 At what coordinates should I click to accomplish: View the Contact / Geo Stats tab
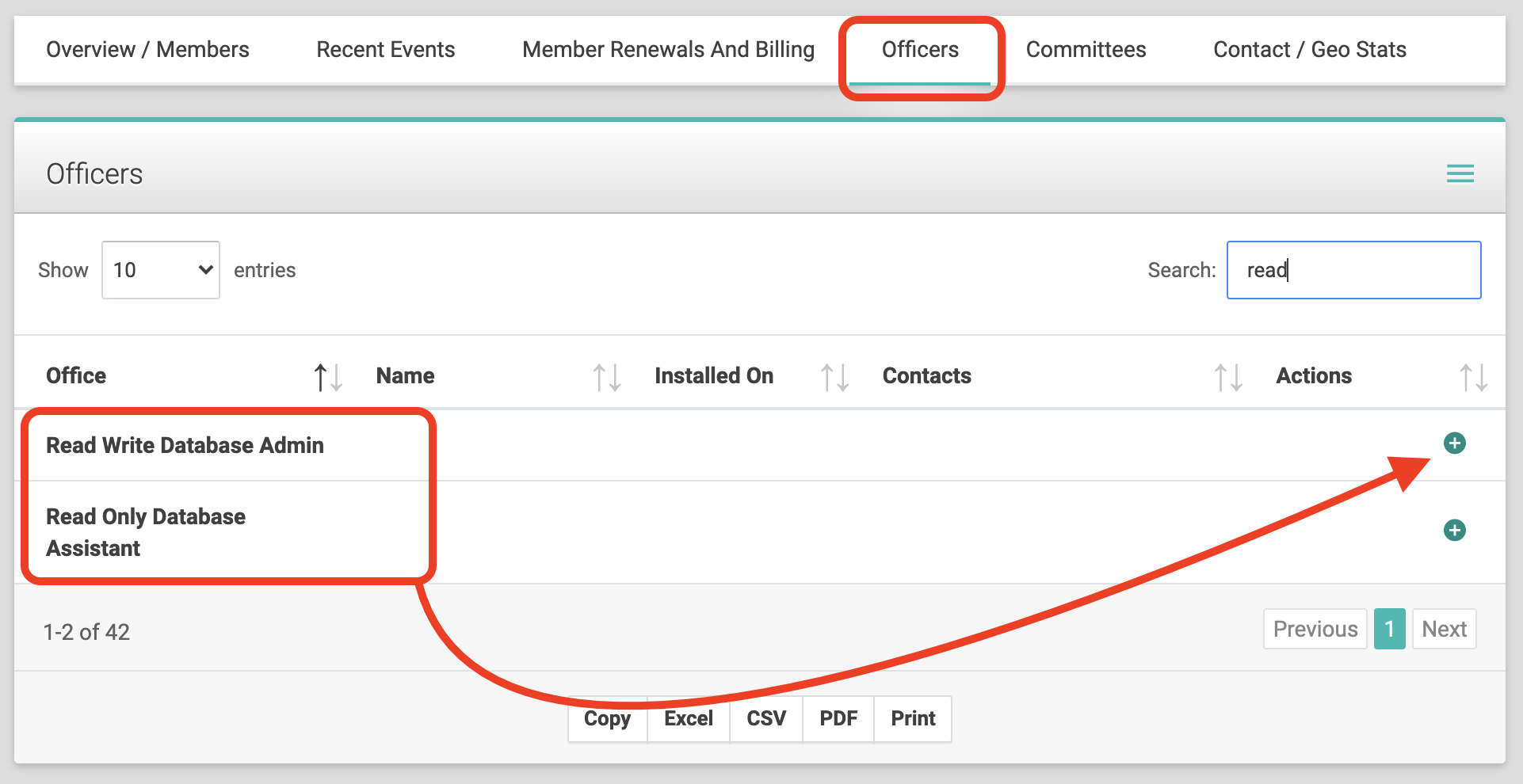coord(1310,49)
